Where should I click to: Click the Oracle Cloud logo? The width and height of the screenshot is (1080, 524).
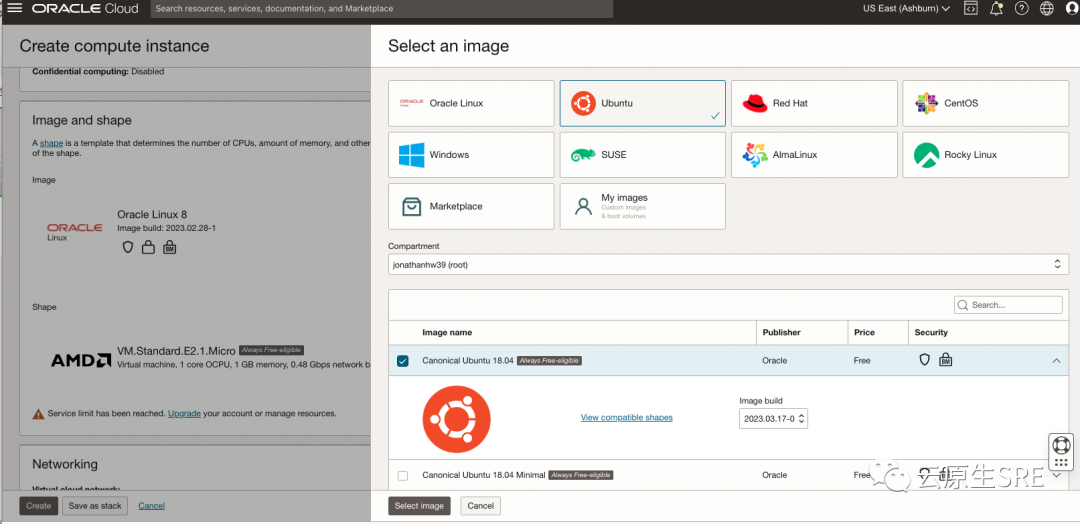click(x=85, y=8)
